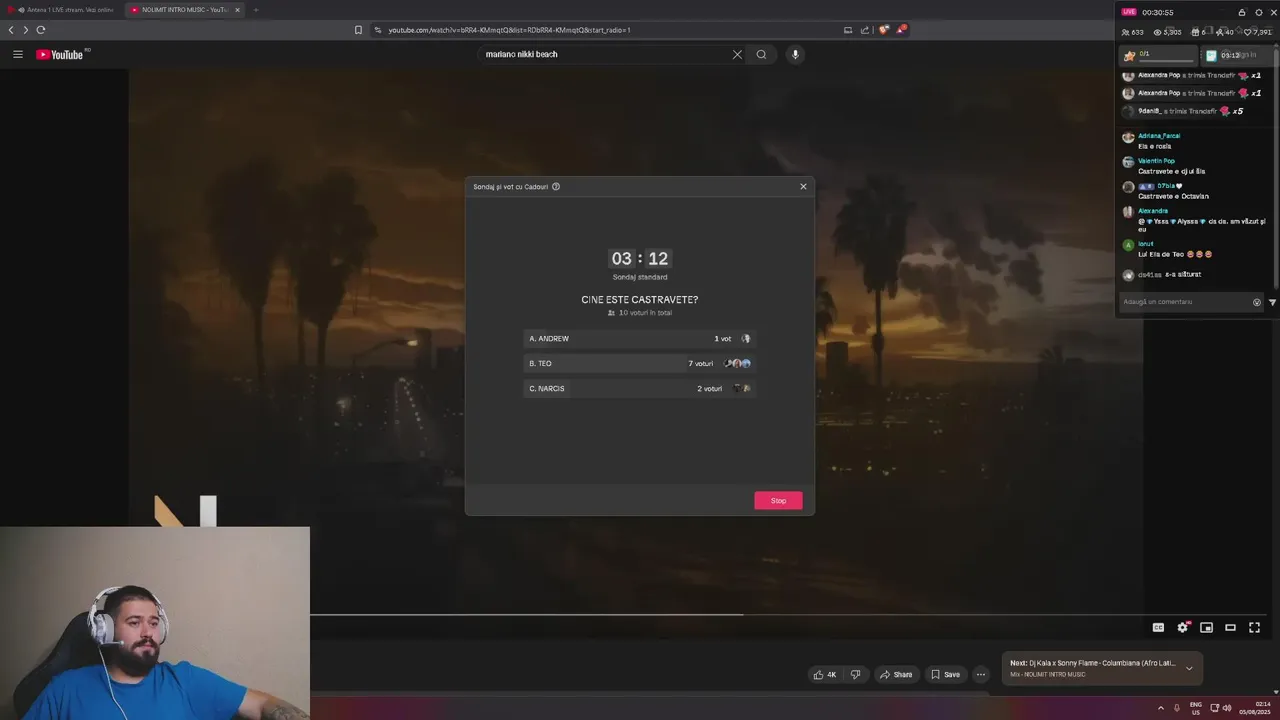This screenshot has width=1280, height=720.
Task: Close the live chat overlay
Action: [1273, 12]
